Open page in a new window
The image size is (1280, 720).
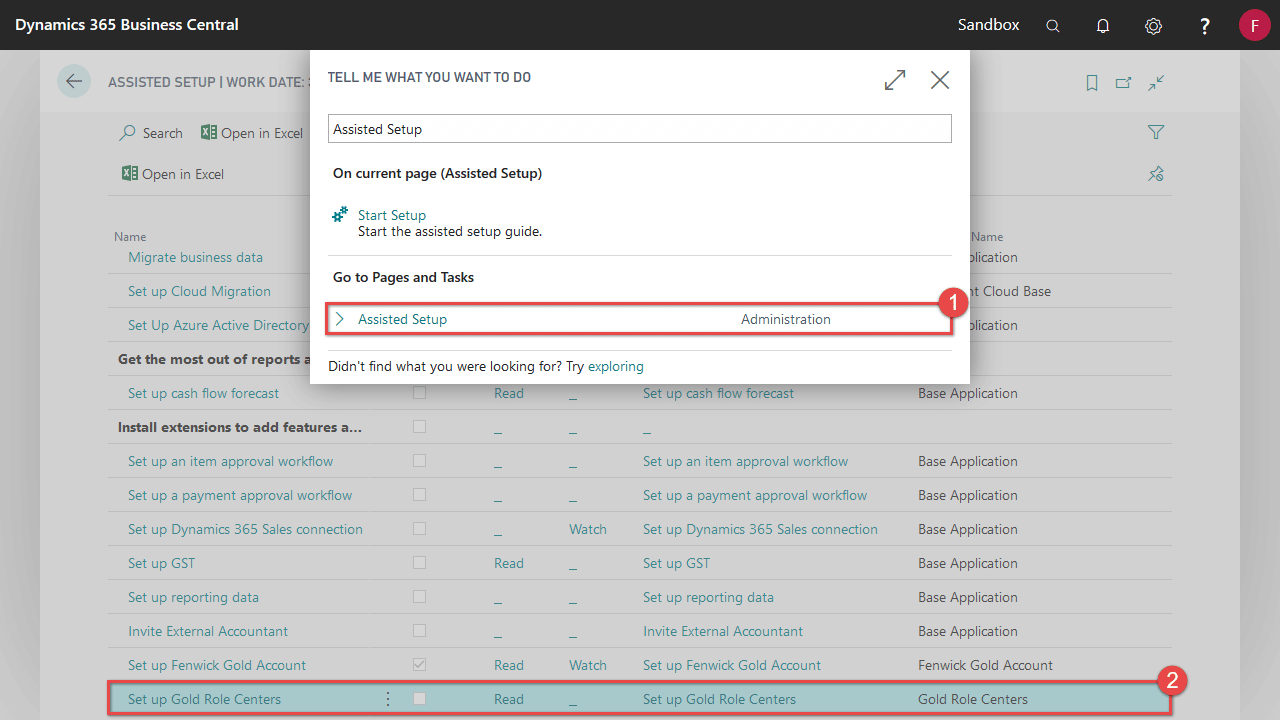coord(1124,83)
